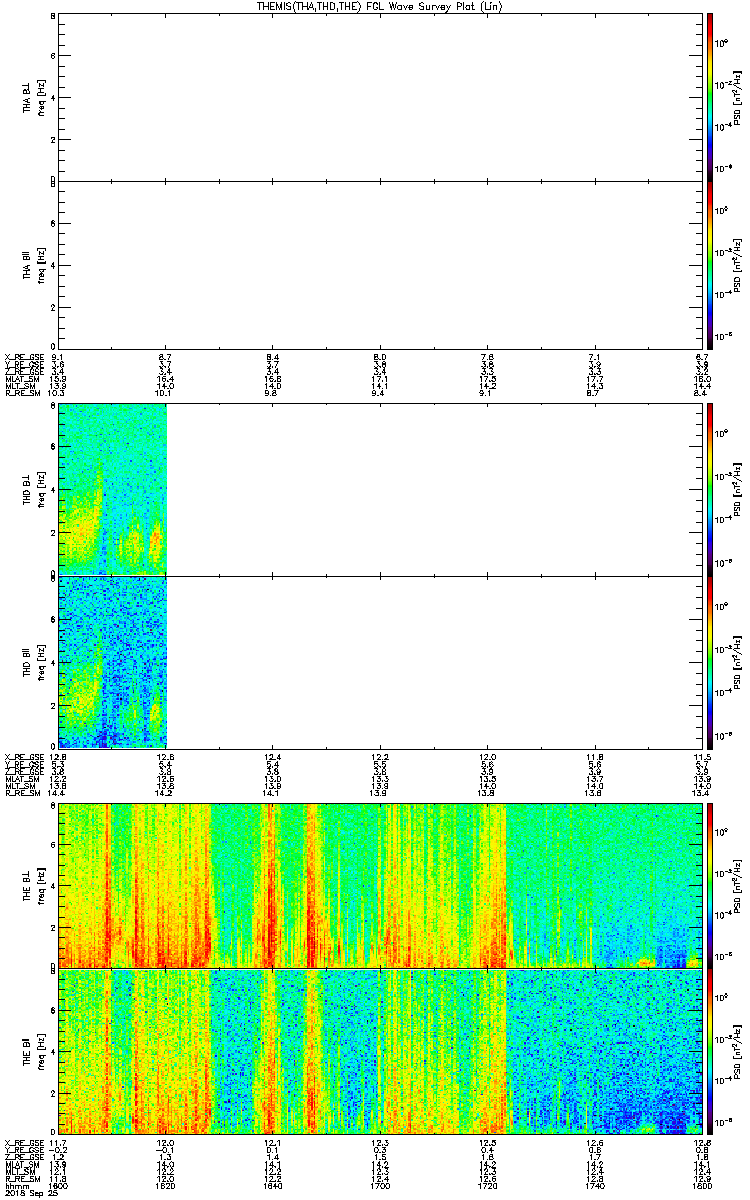The height and width of the screenshot is (1200, 750).
Task: Click the THD B-perpendicular spectrogram data
Action: pos(113,489)
